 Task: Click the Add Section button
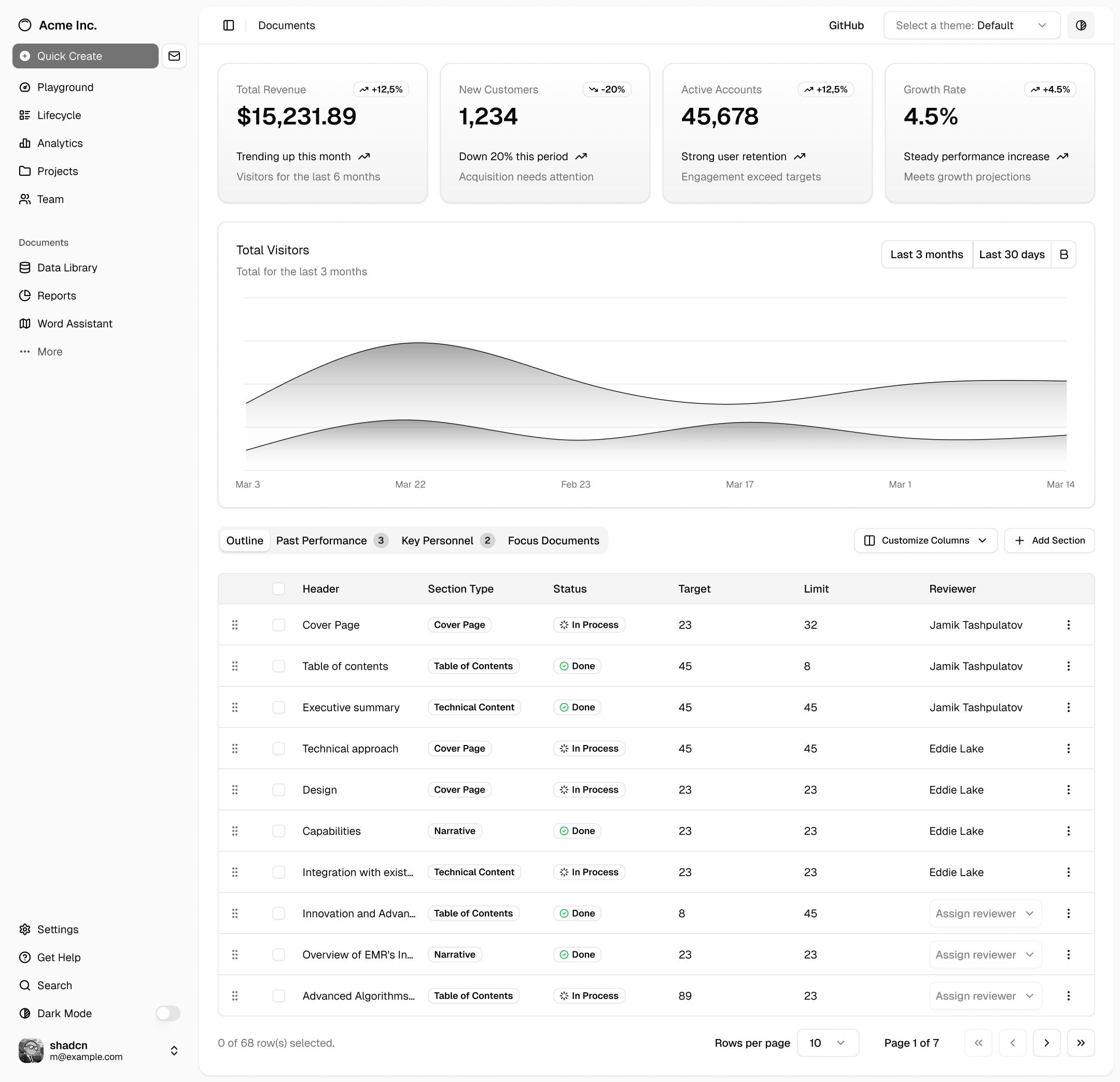click(x=1049, y=540)
